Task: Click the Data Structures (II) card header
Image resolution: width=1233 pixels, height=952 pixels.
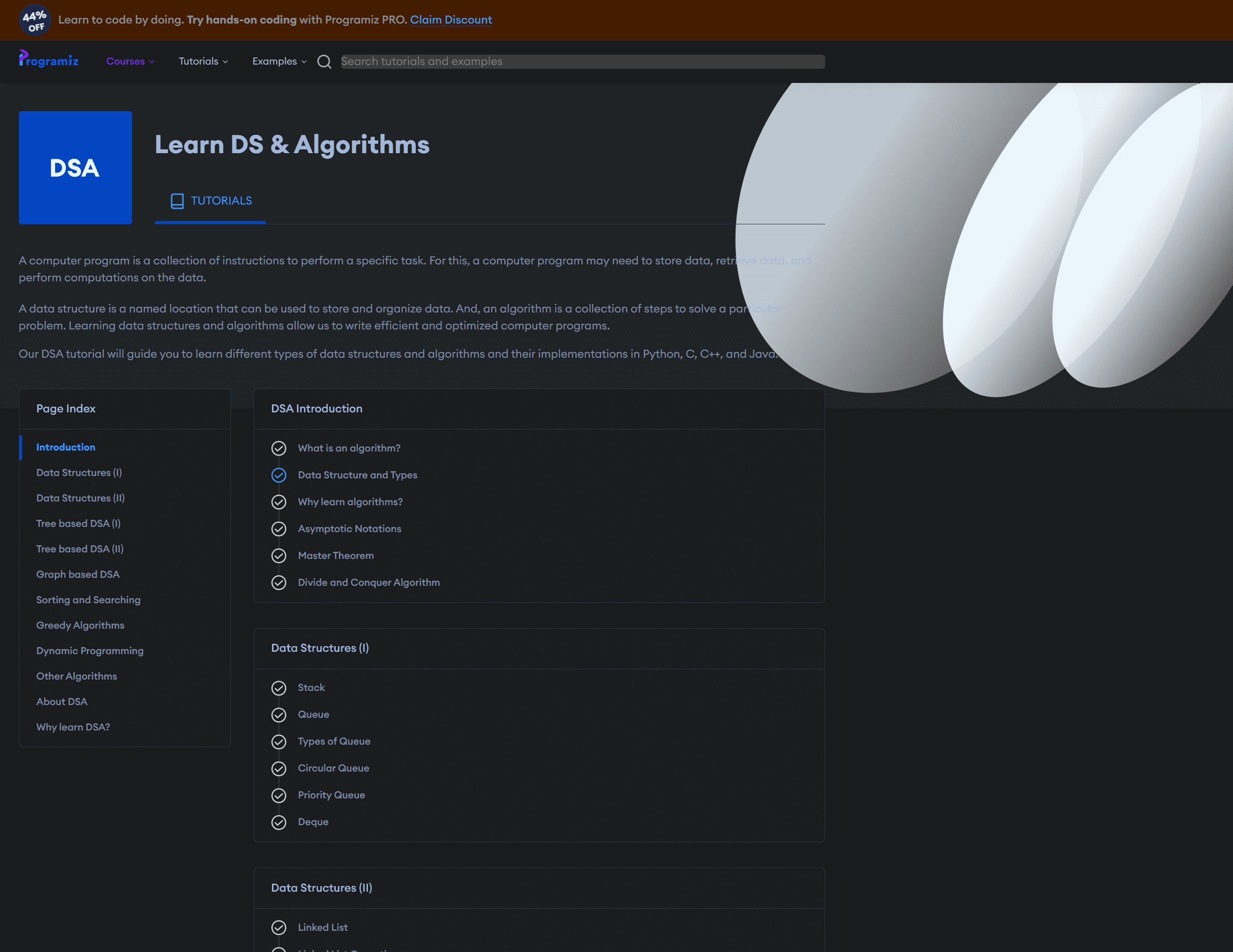Action: click(x=322, y=887)
